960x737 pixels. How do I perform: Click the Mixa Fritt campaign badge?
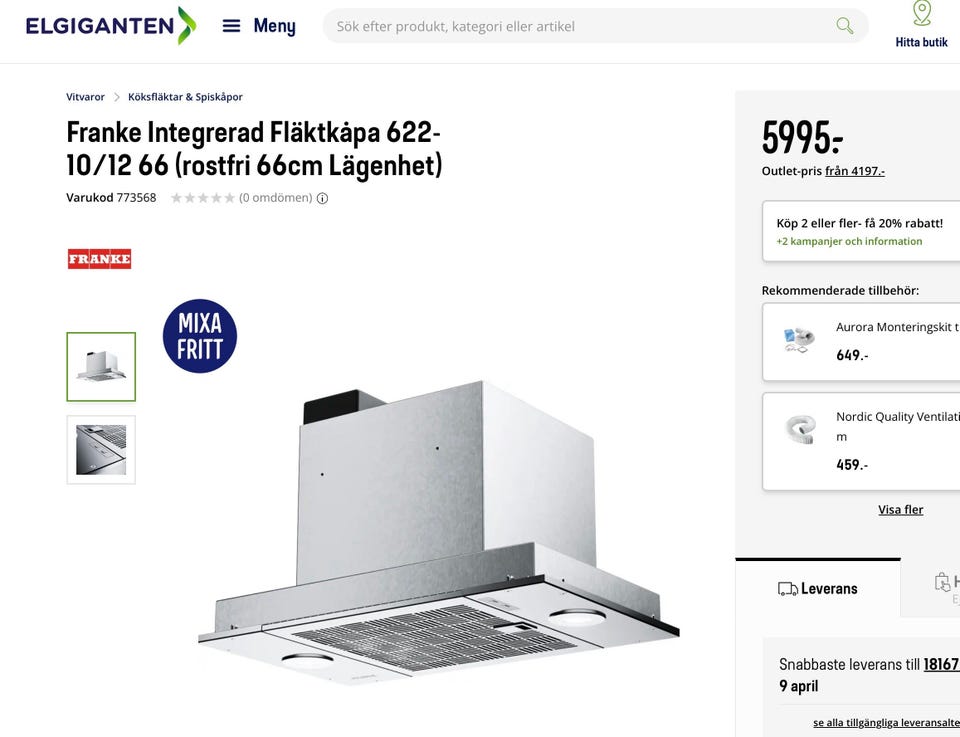200,336
